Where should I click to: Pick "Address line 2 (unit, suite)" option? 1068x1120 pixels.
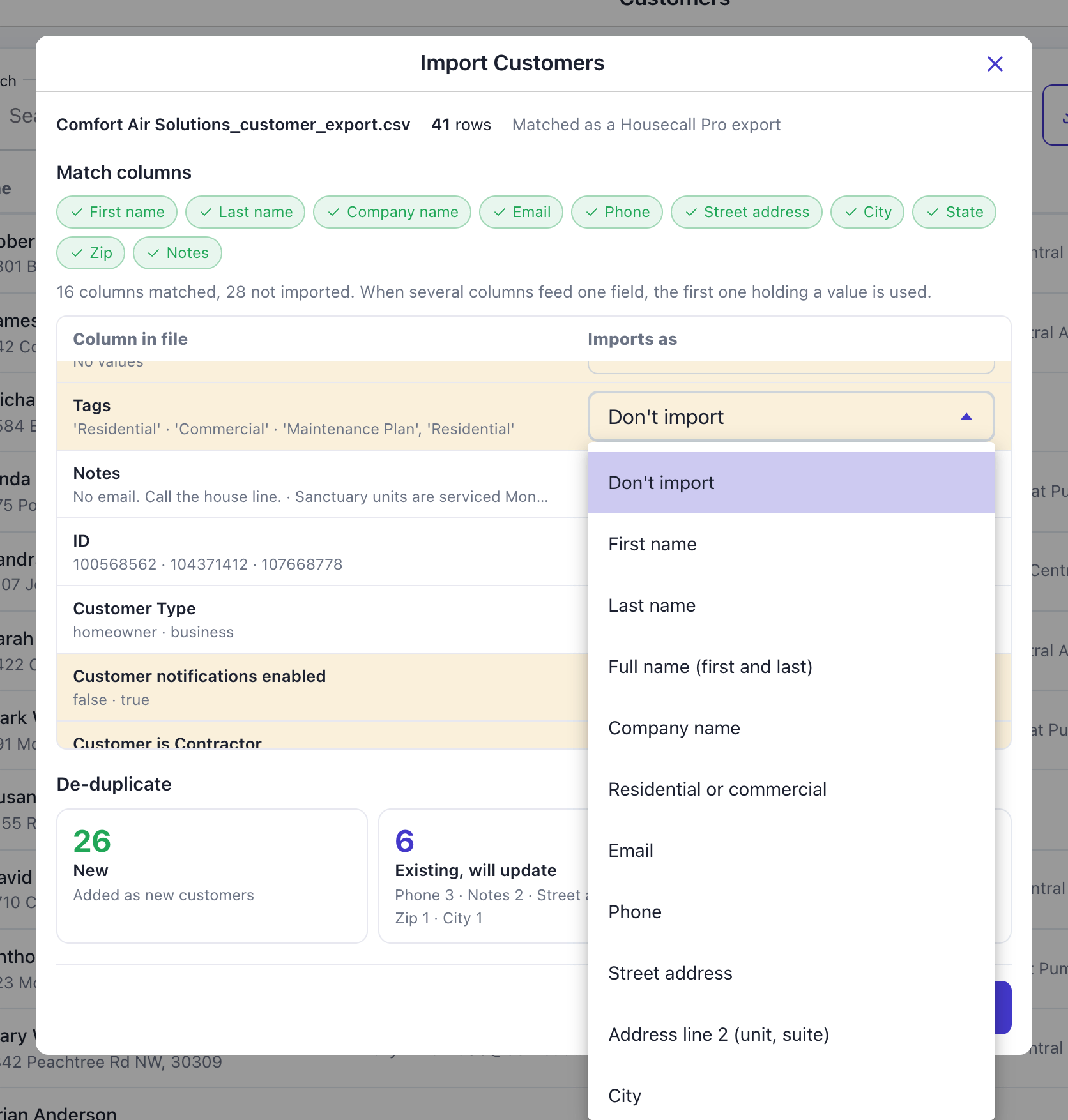[791, 1034]
